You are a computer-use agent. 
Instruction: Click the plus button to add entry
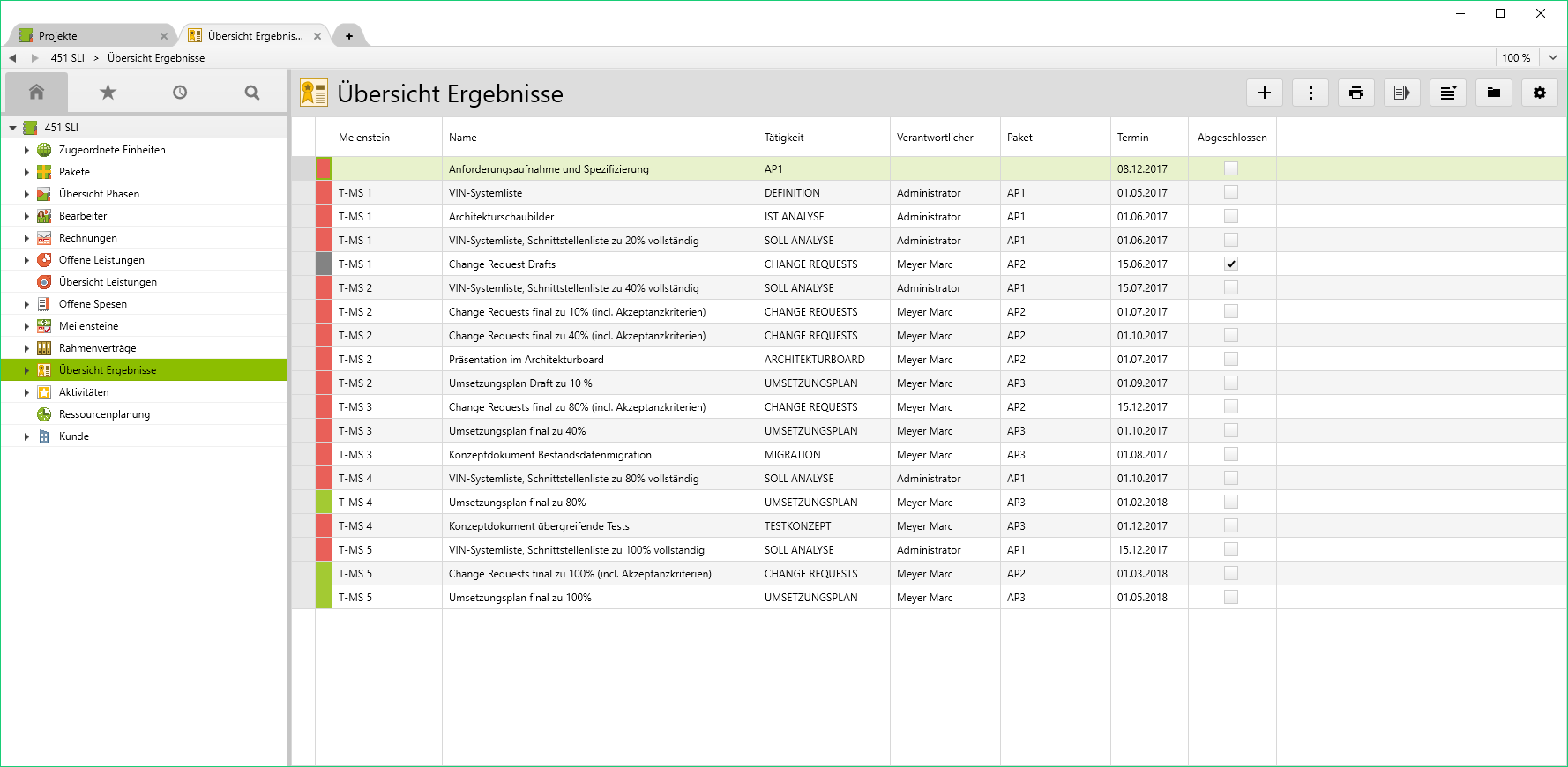(1264, 93)
